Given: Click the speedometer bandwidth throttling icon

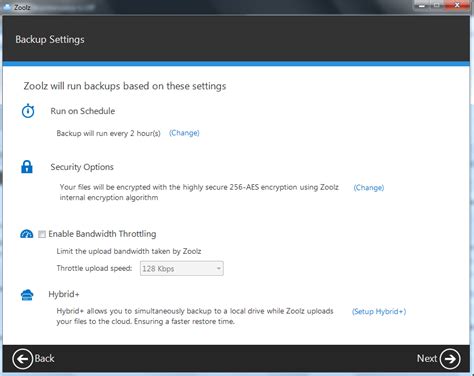Looking at the screenshot, I should pyautogui.click(x=27, y=234).
